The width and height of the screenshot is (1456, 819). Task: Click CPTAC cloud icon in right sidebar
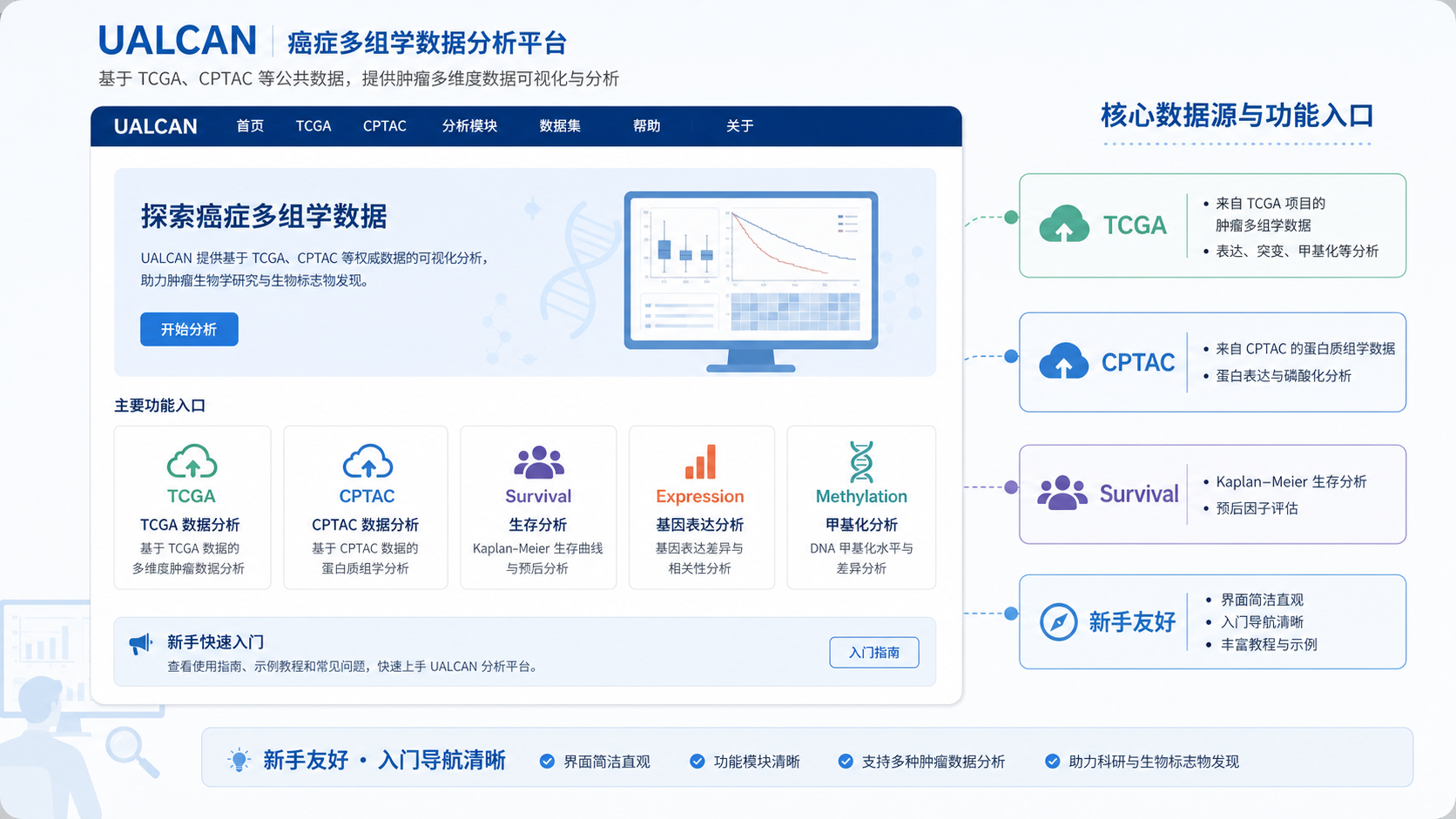pyautogui.click(x=1064, y=361)
